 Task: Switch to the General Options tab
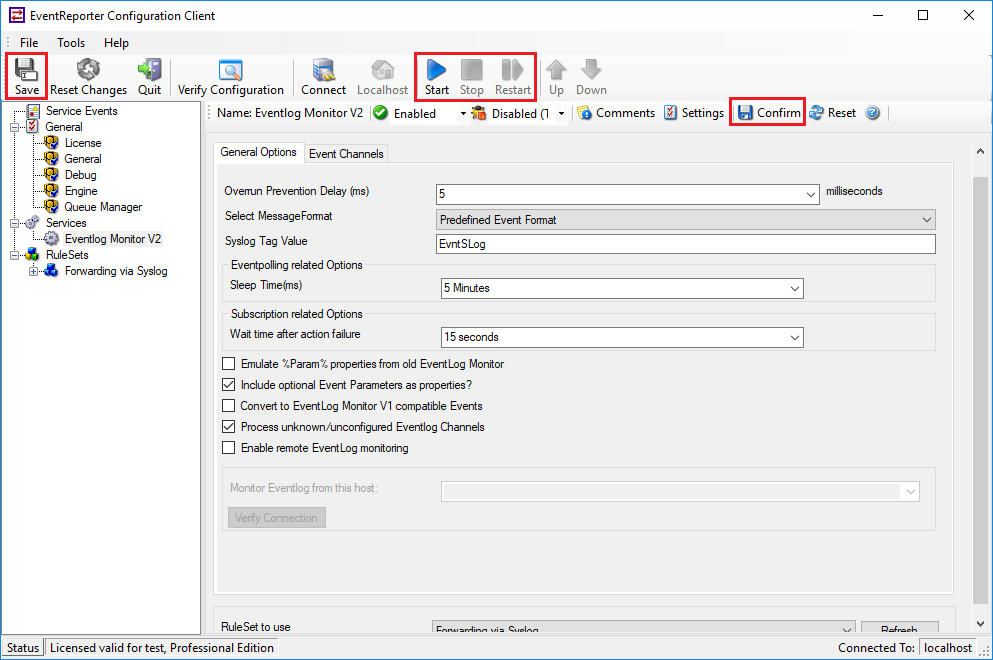point(258,152)
